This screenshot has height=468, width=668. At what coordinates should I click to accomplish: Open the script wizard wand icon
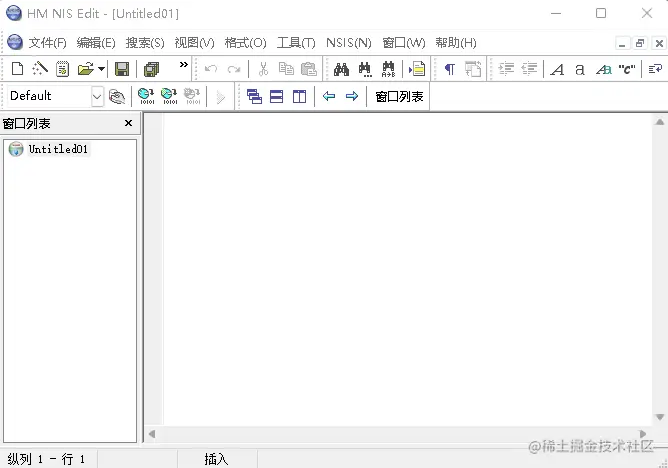40,69
